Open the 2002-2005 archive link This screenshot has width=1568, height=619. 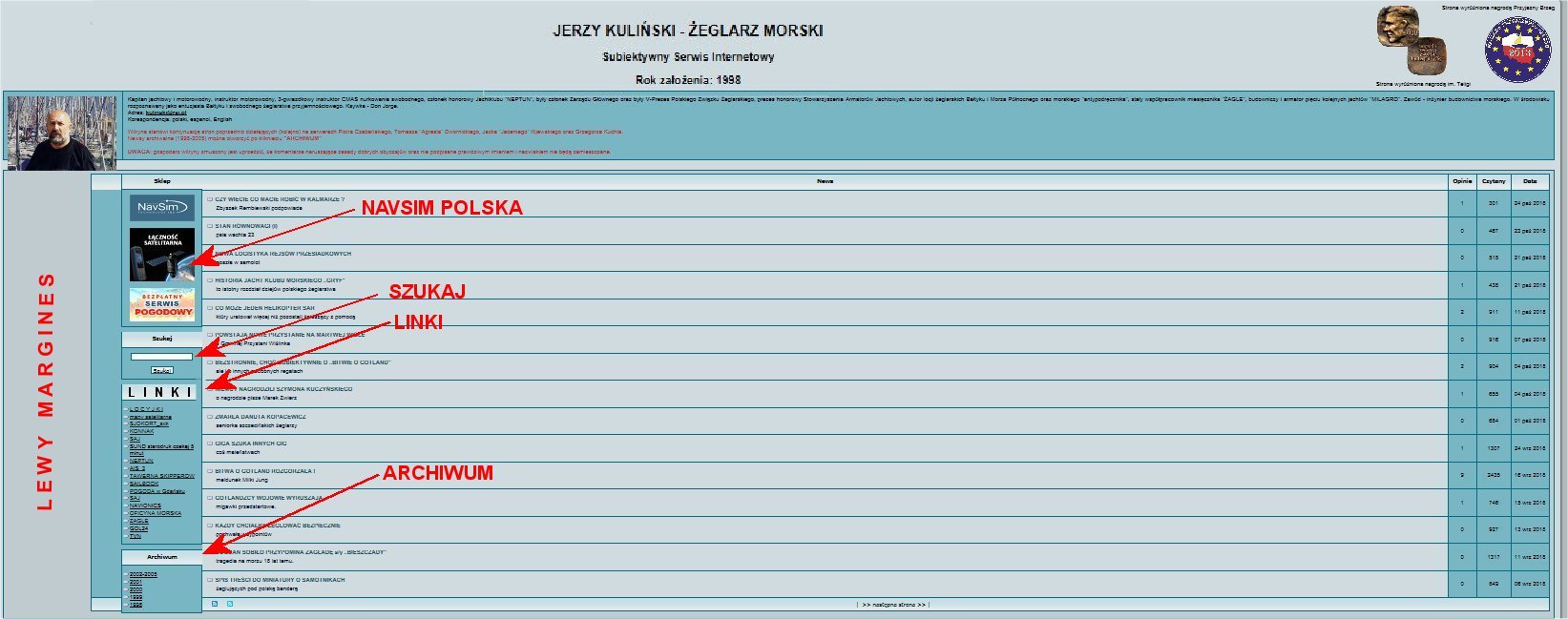[x=143, y=575]
